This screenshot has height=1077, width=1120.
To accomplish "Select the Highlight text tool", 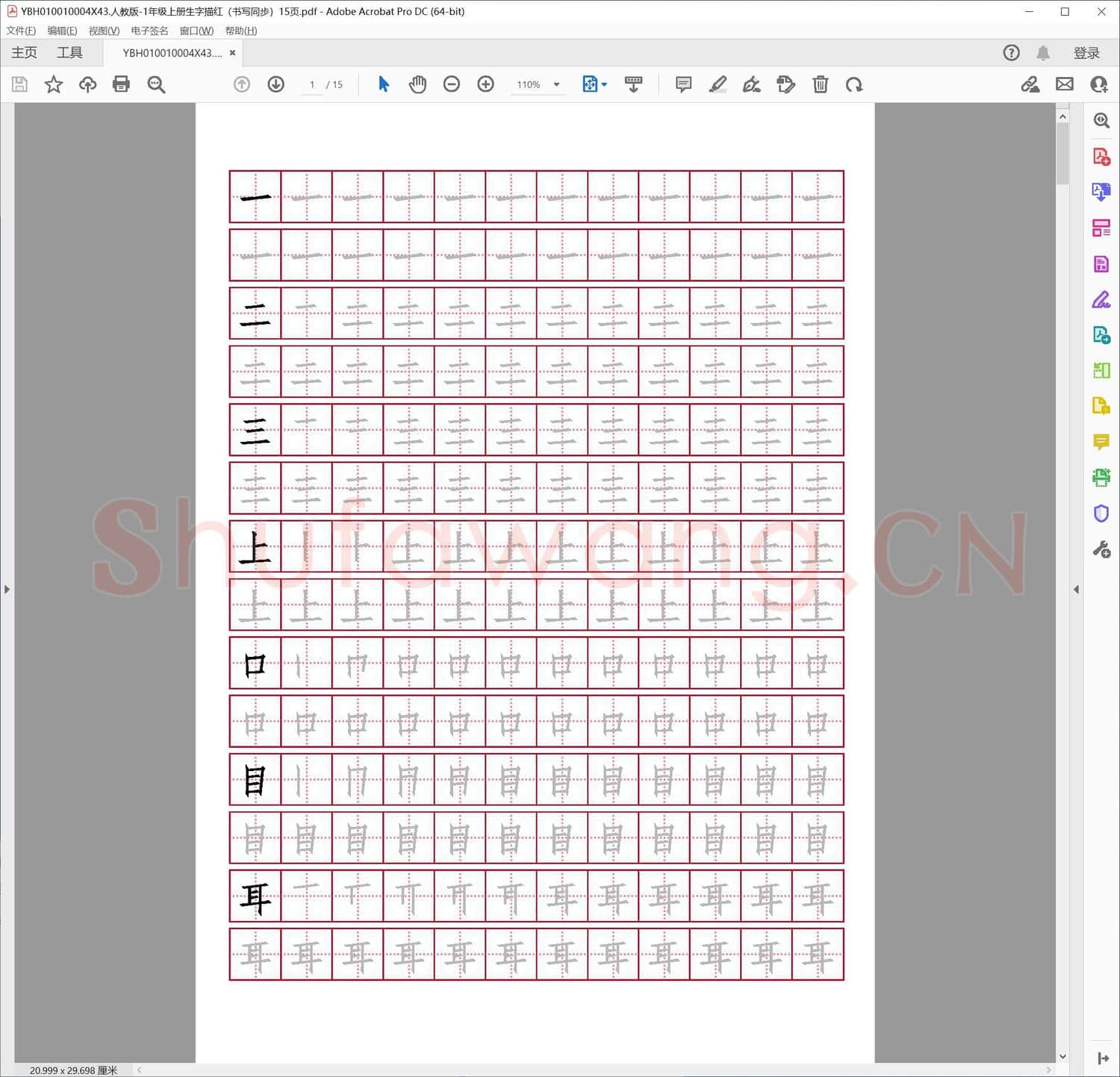I will pos(718,84).
